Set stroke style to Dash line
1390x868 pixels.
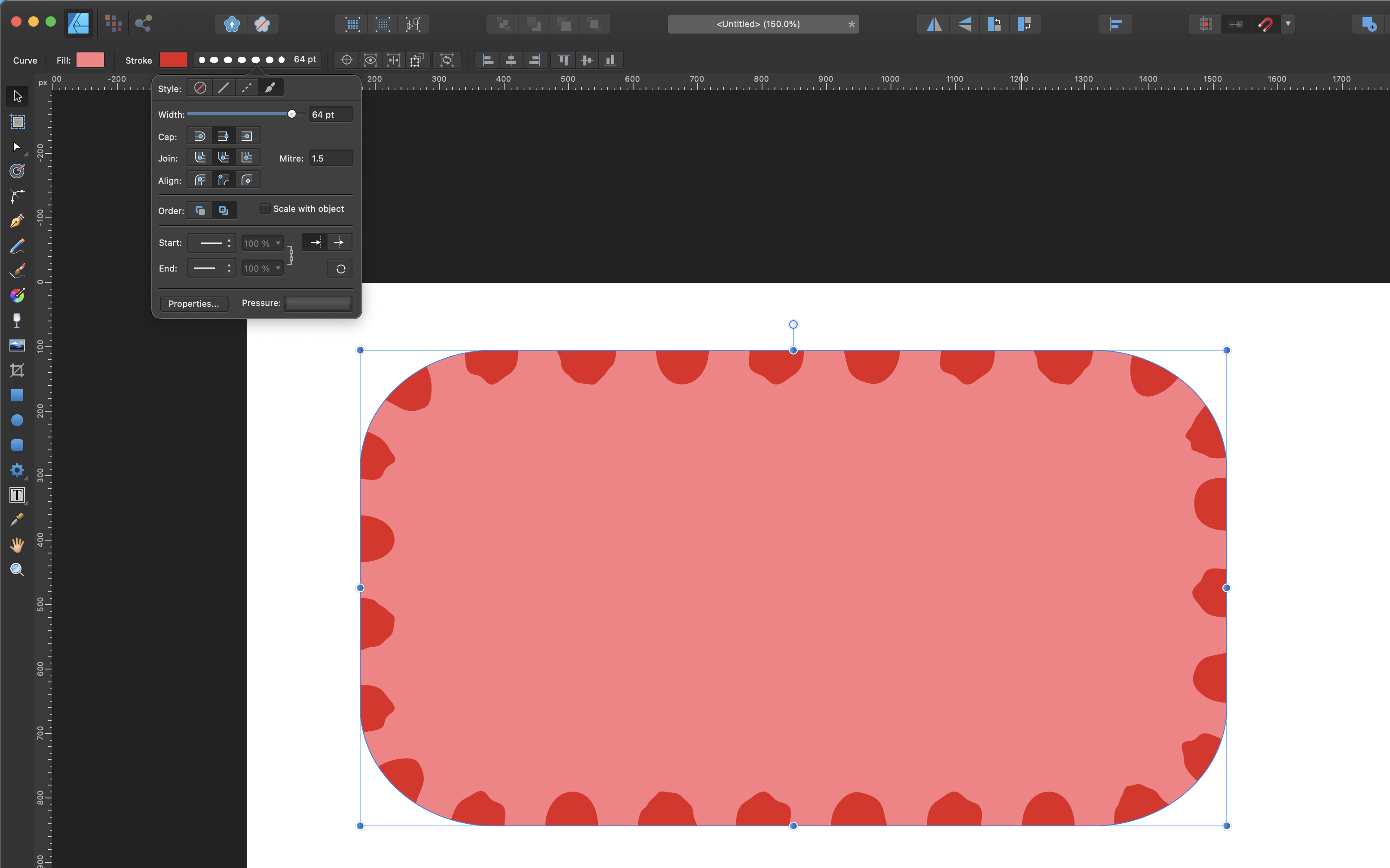point(246,88)
